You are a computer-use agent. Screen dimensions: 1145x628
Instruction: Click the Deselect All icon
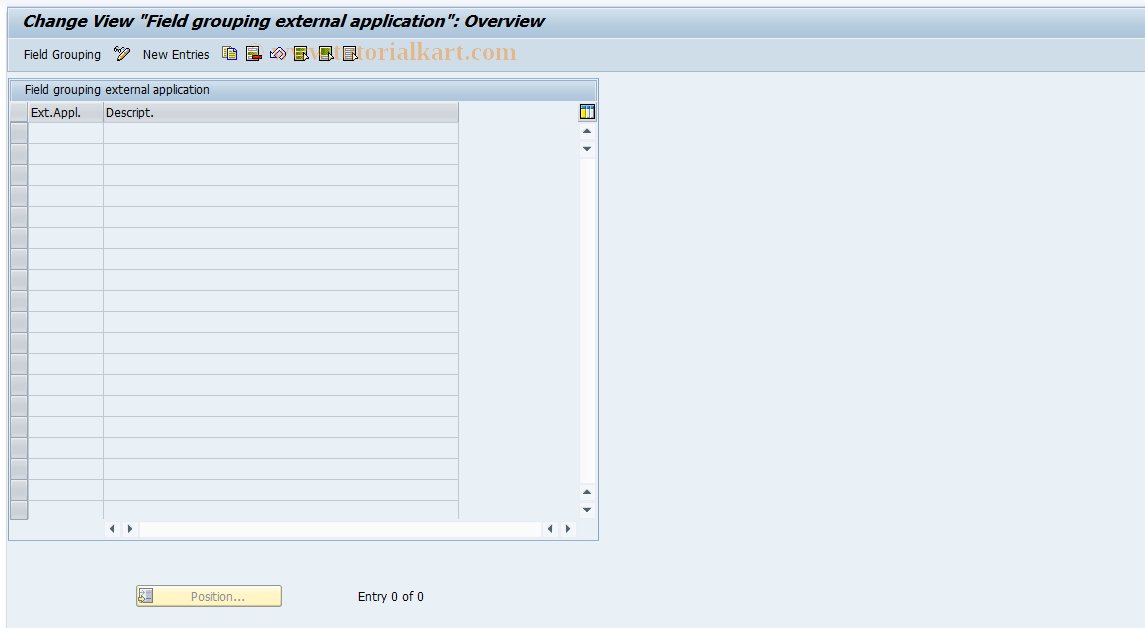click(350, 54)
